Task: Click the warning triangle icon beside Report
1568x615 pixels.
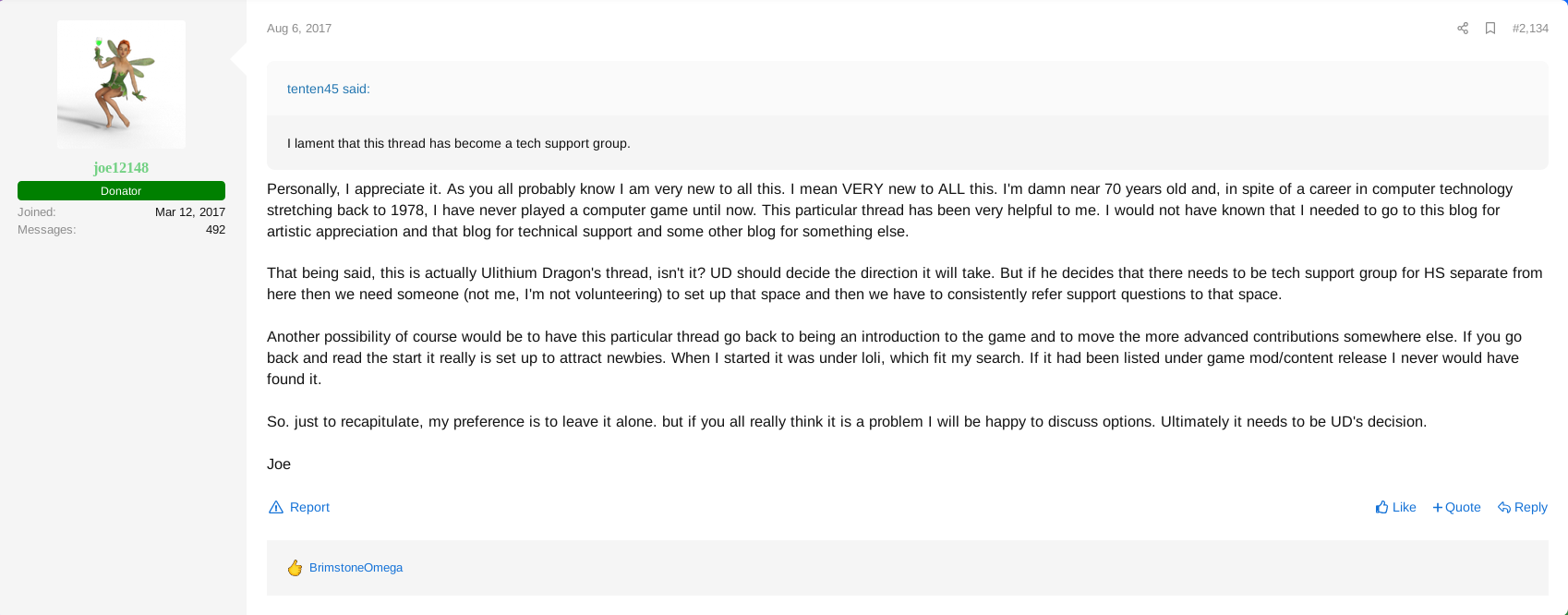Action: (x=276, y=507)
